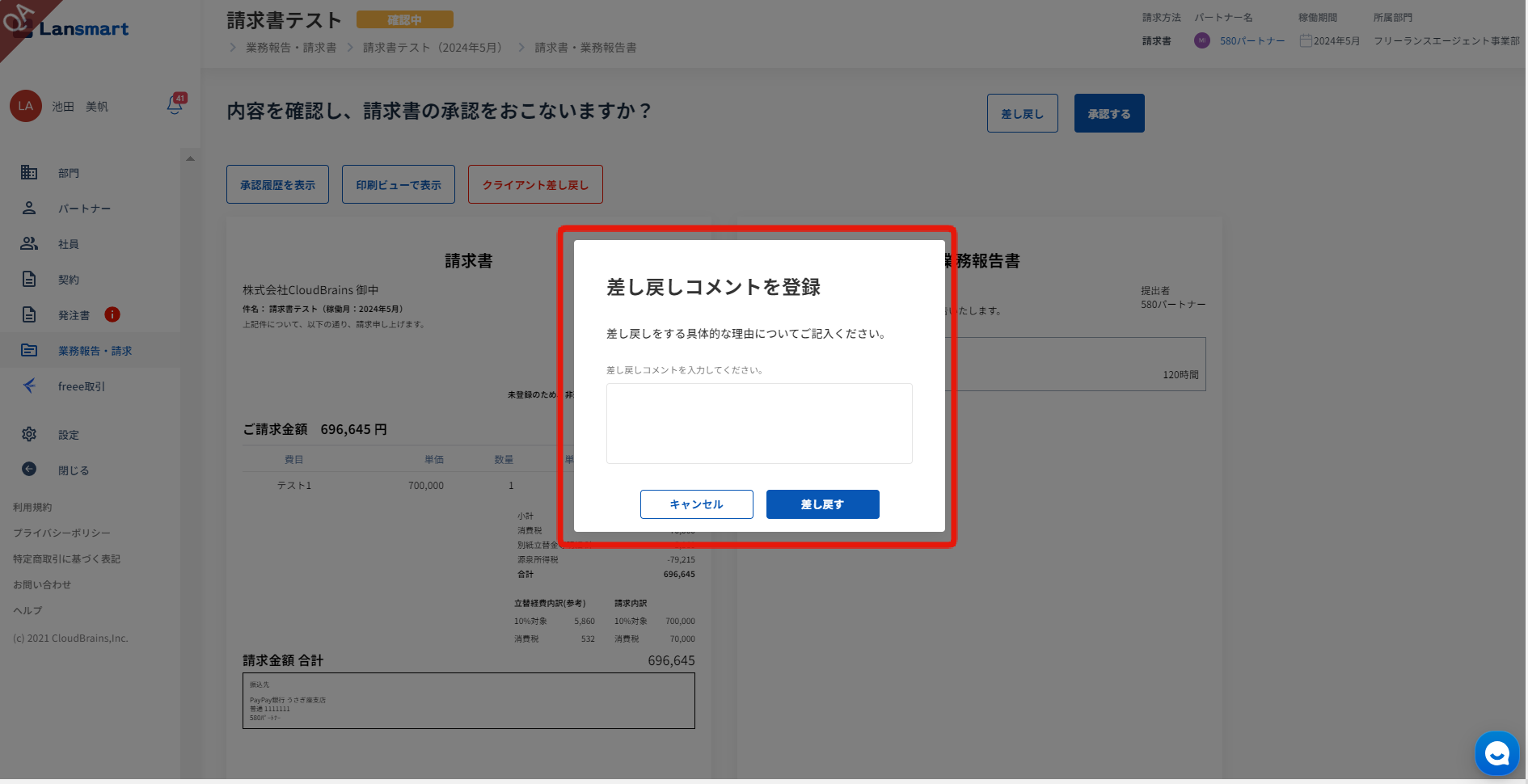Click the 閉じる back arrow icon

click(29, 469)
